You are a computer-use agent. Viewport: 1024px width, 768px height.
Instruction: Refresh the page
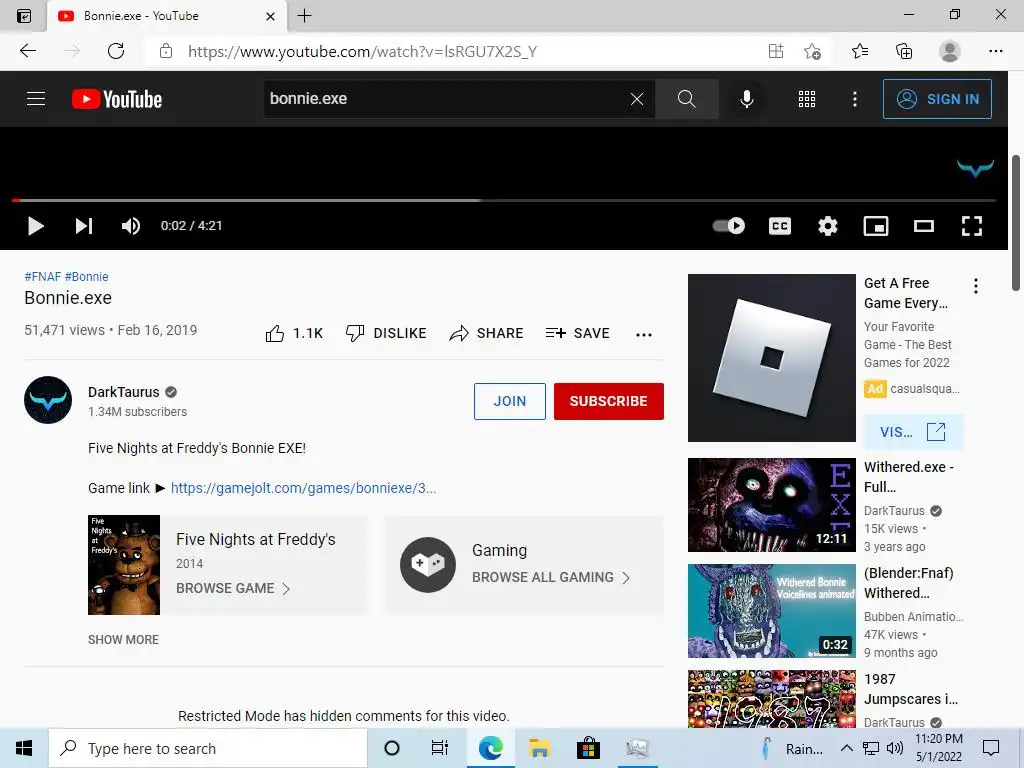pos(116,51)
